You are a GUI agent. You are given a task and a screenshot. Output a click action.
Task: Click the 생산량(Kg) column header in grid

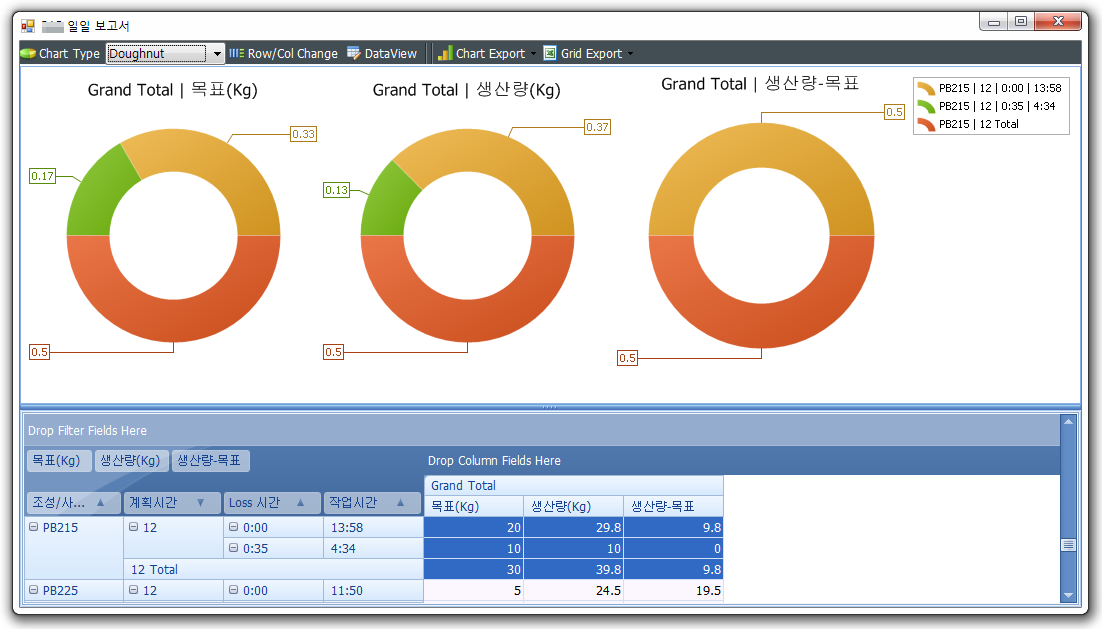point(573,506)
